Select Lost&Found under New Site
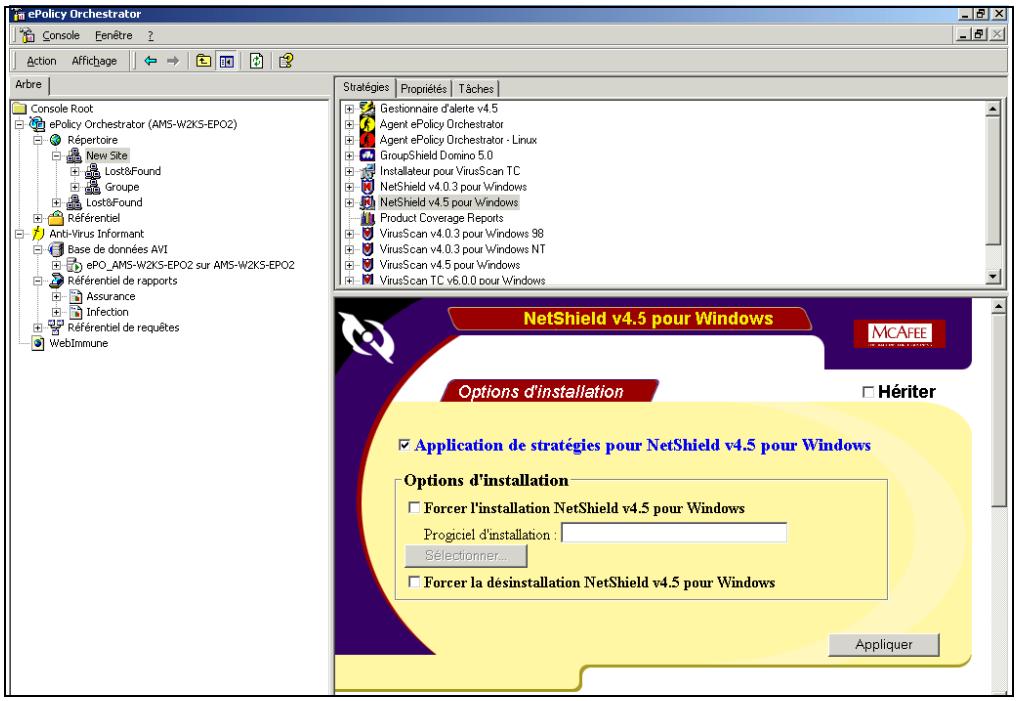The height and width of the screenshot is (701, 1020). [x=133, y=171]
